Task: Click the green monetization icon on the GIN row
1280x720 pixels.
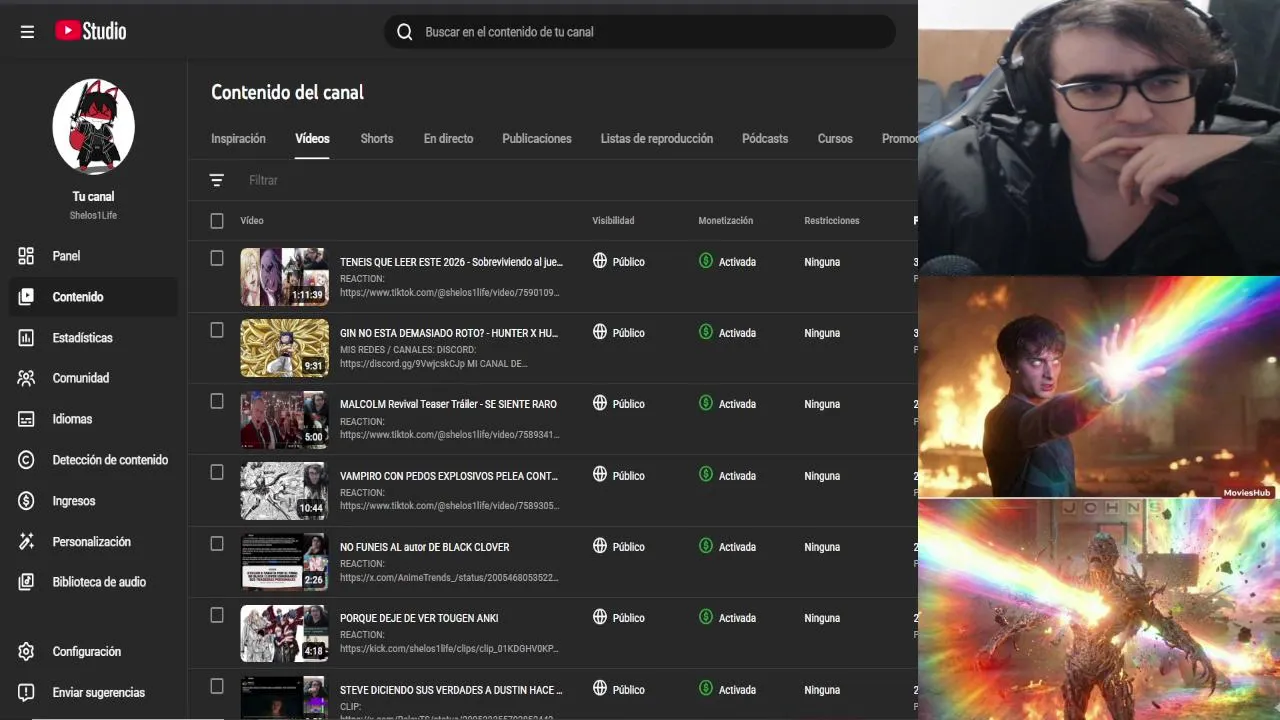Action: click(x=706, y=332)
